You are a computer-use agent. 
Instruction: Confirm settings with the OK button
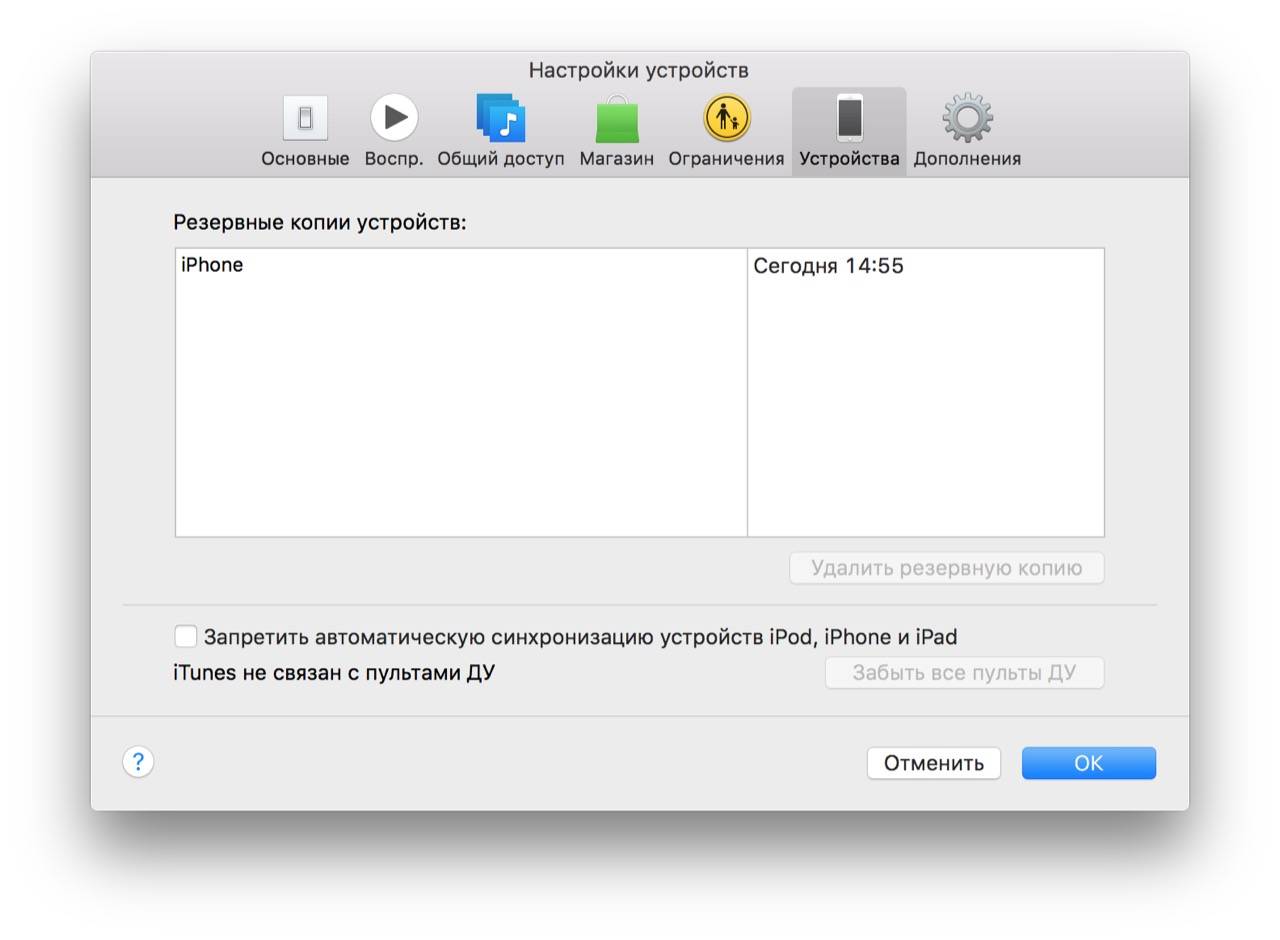(x=1088, y=763)
